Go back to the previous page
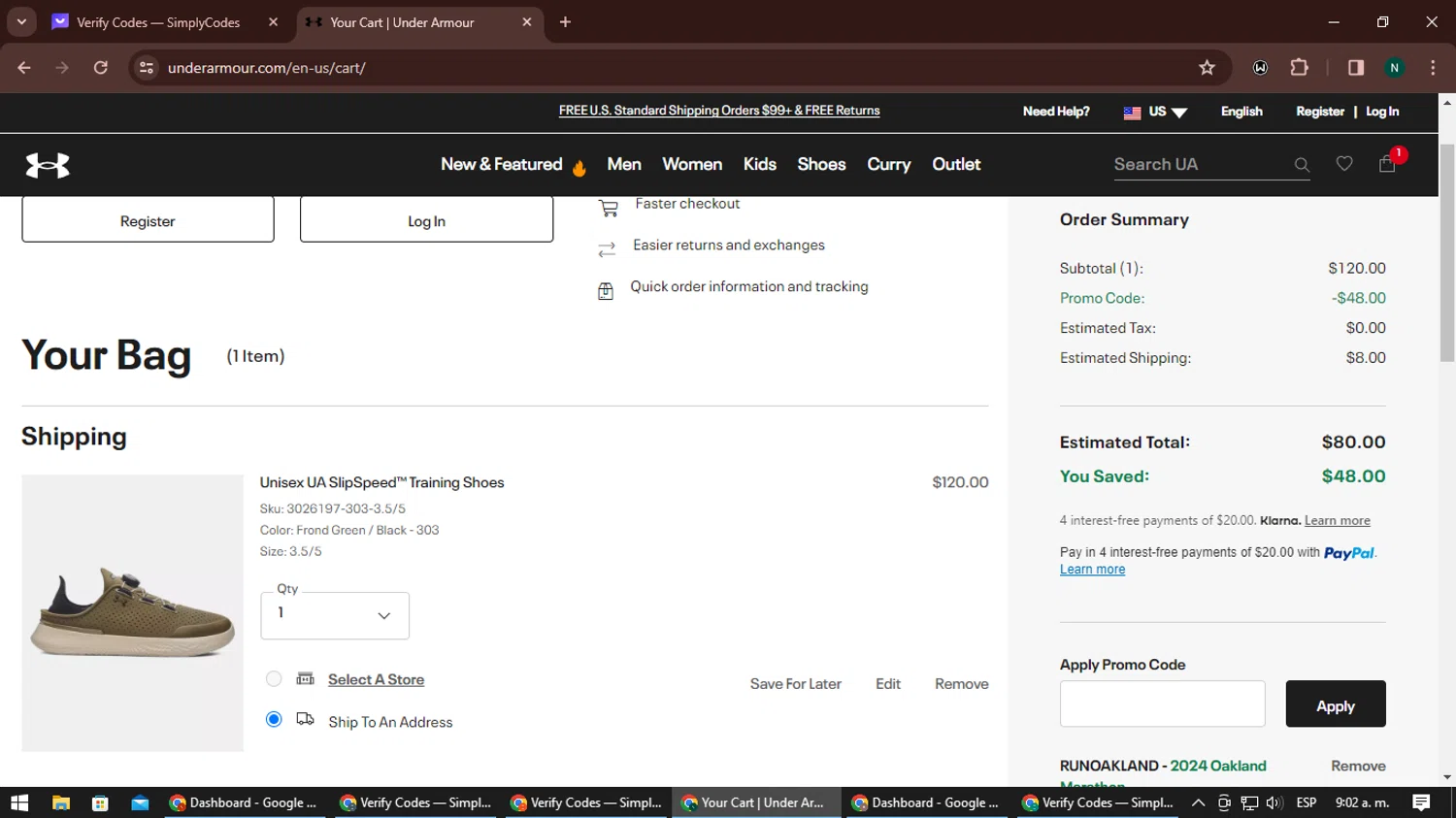The width and height of the screenshot is (1456, 818). click(x=24, y=67)
